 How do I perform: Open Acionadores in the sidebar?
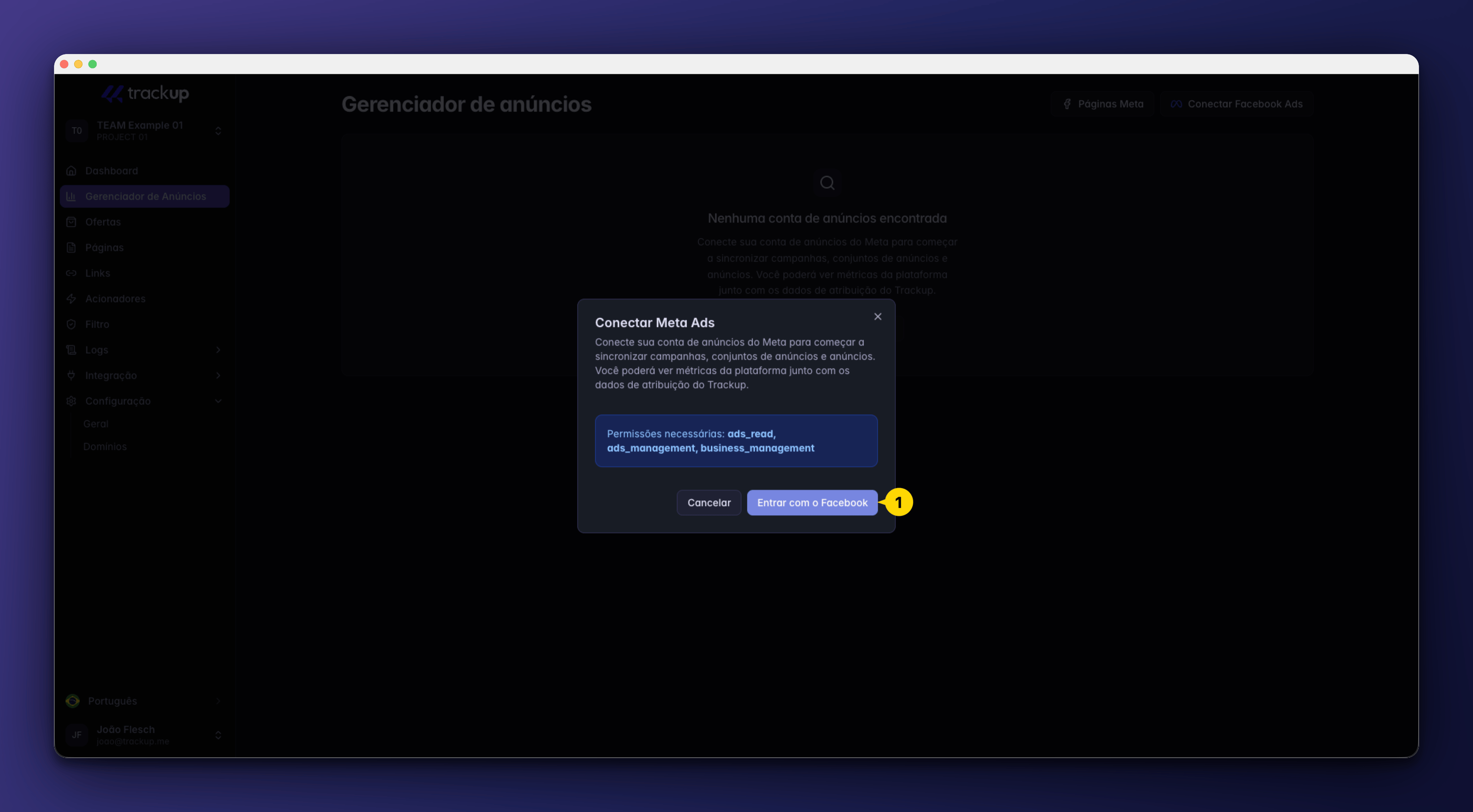[145, 299]
